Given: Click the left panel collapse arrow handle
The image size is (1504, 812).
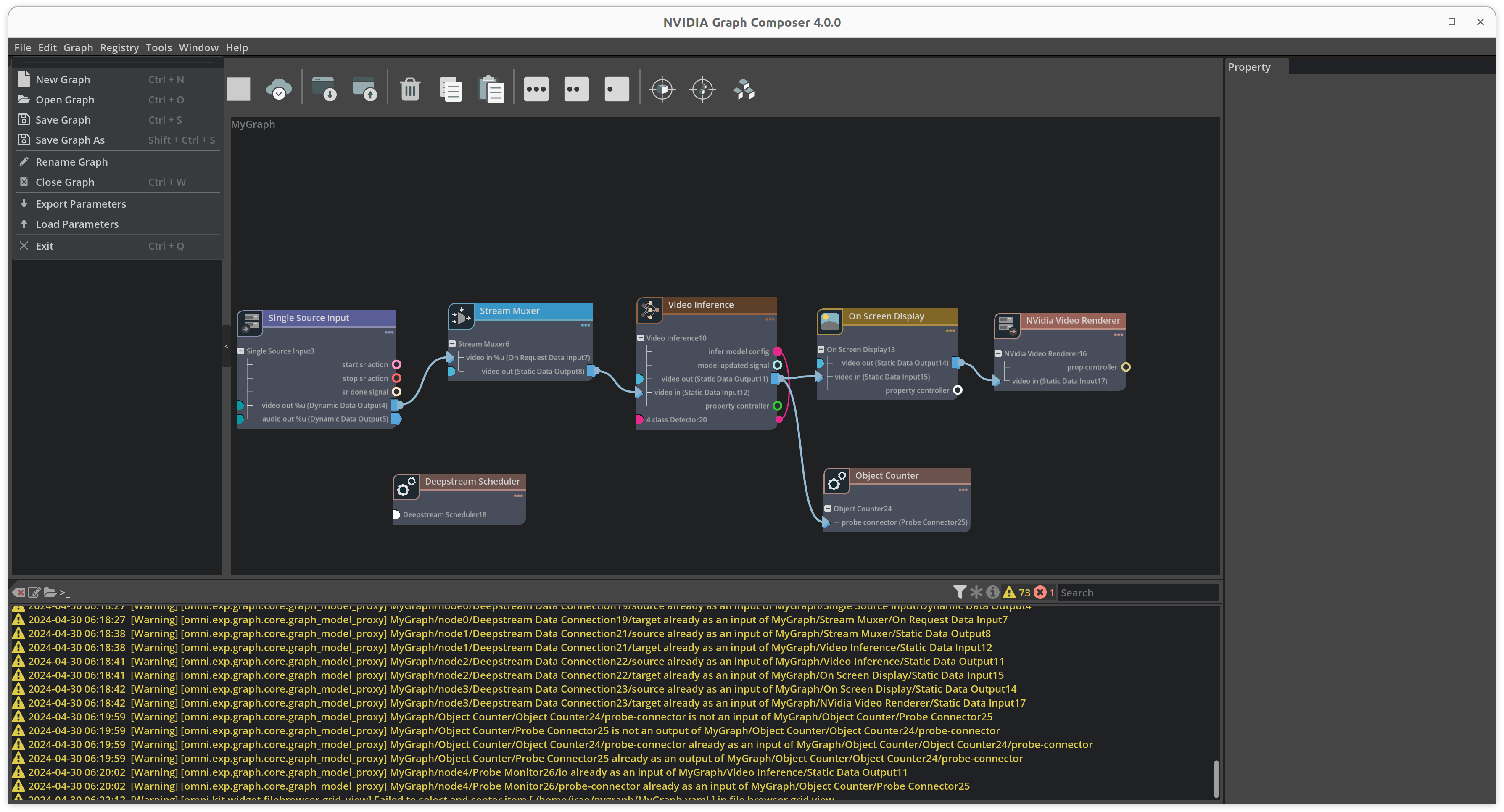Looking at the screenshot, I should 226,347.
